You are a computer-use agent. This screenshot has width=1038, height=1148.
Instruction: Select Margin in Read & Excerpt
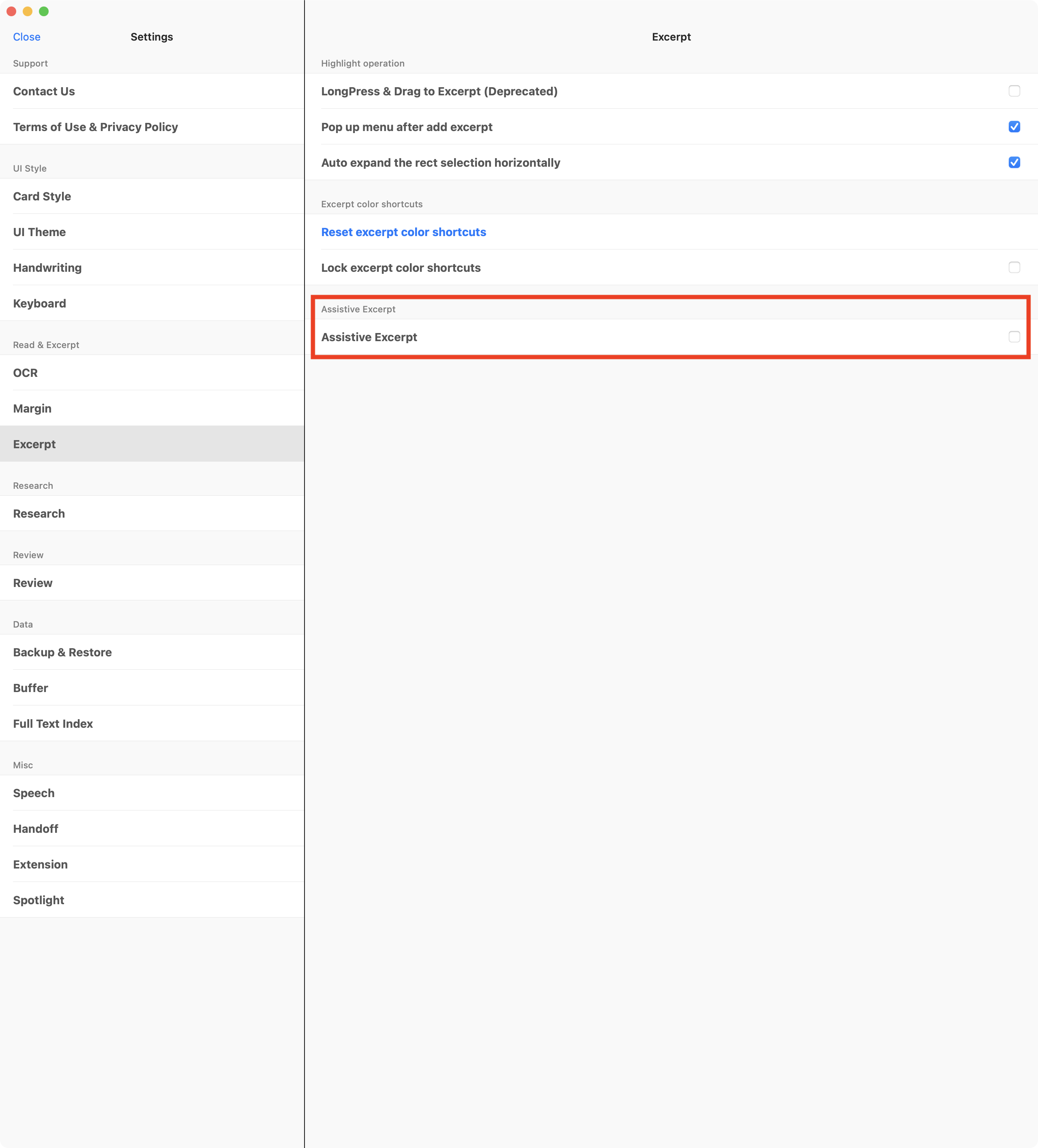[x=32, y=409]
